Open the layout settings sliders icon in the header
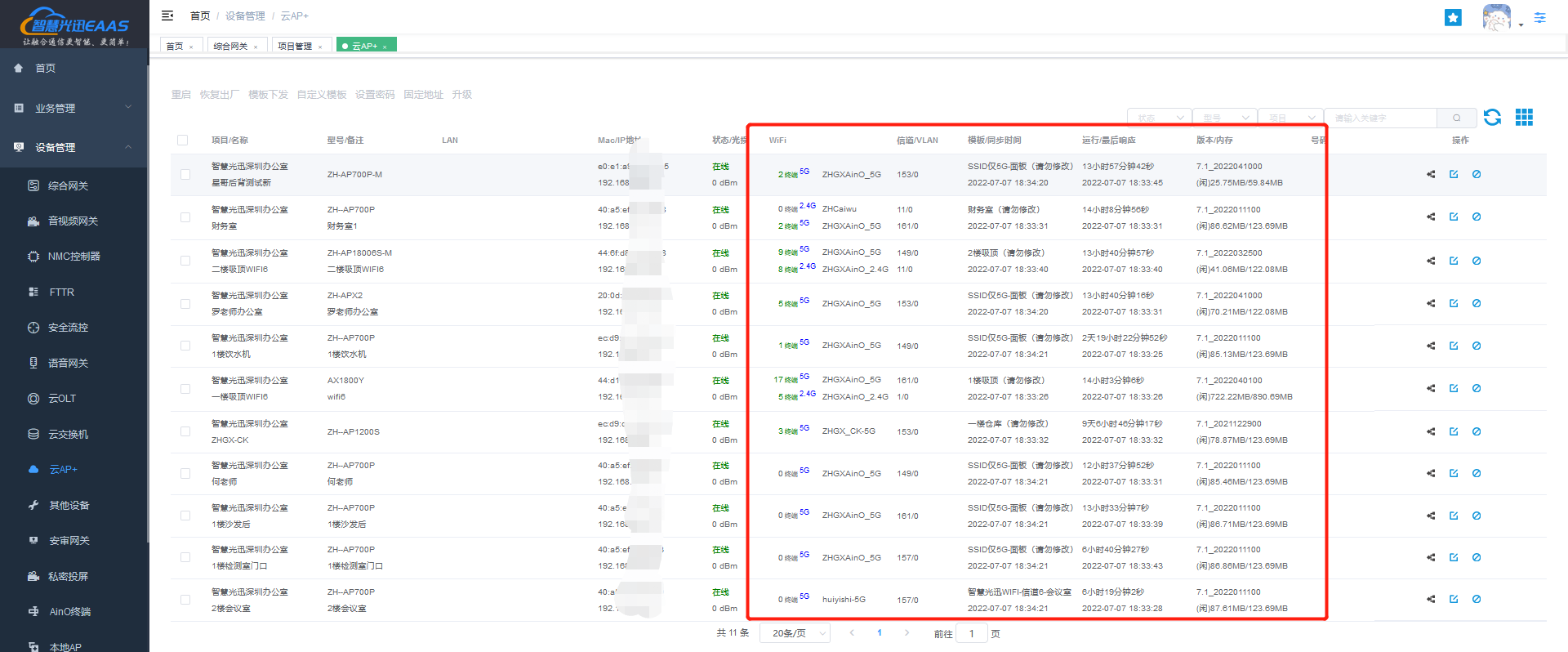 (1539, 17)
